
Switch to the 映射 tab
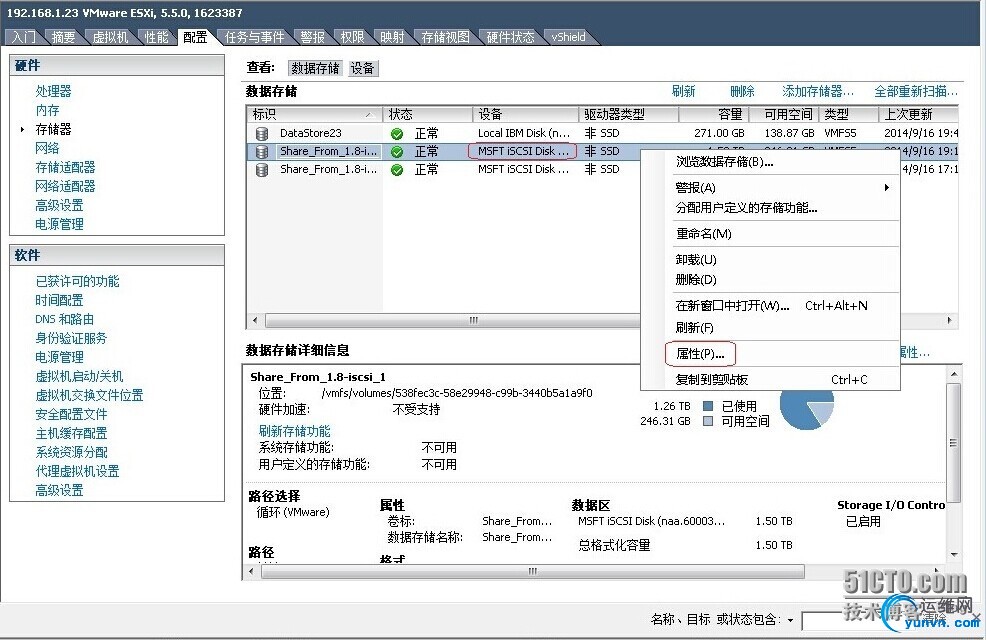392,37
